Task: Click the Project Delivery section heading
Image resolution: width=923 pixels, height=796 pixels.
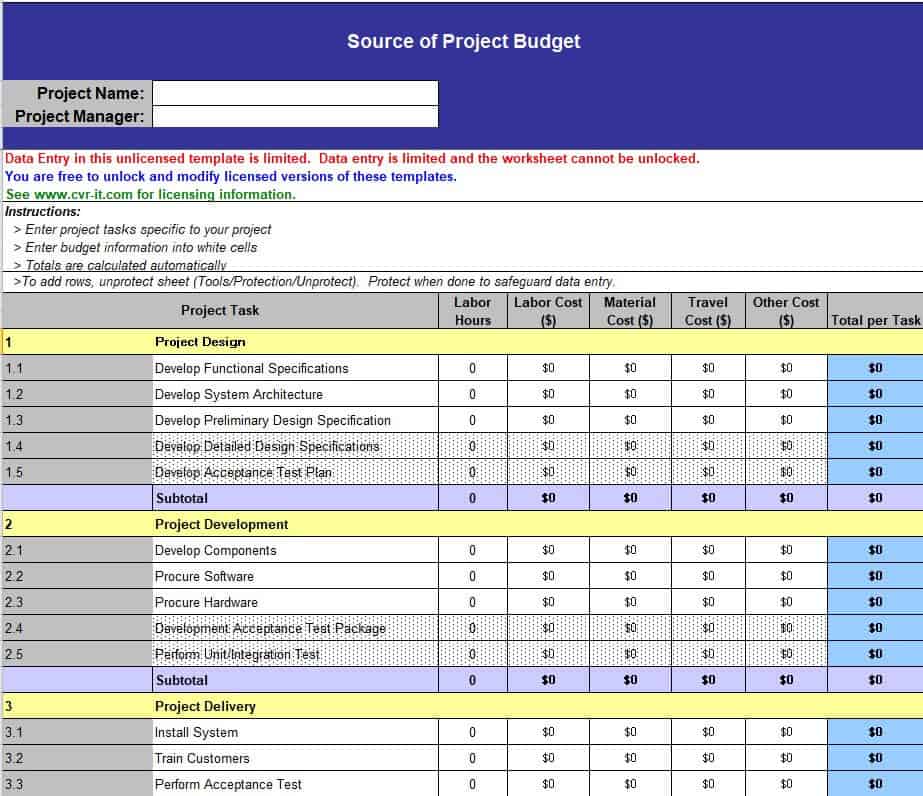Action: [x=205, y=706]
